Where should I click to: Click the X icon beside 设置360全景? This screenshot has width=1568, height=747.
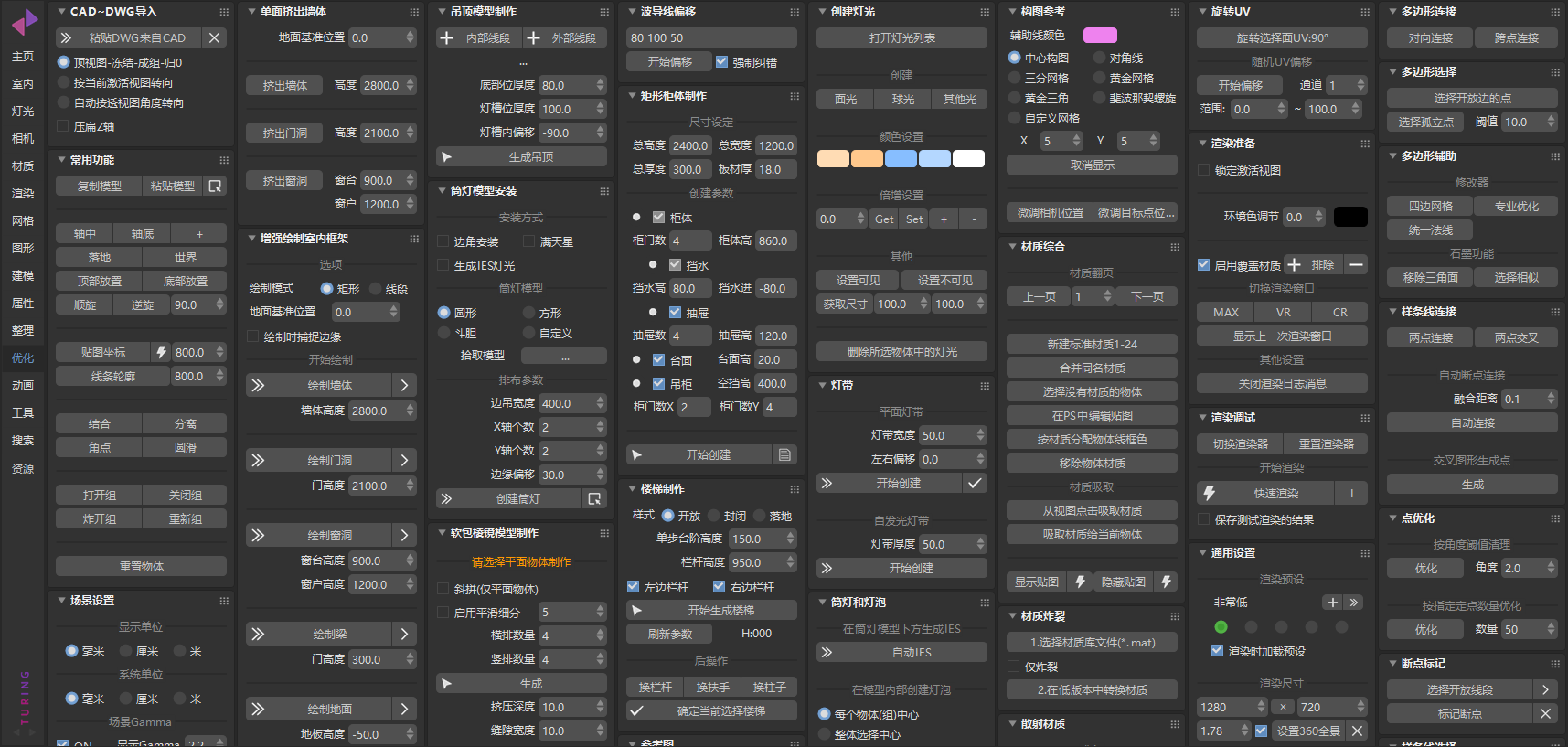[1358, 731]
